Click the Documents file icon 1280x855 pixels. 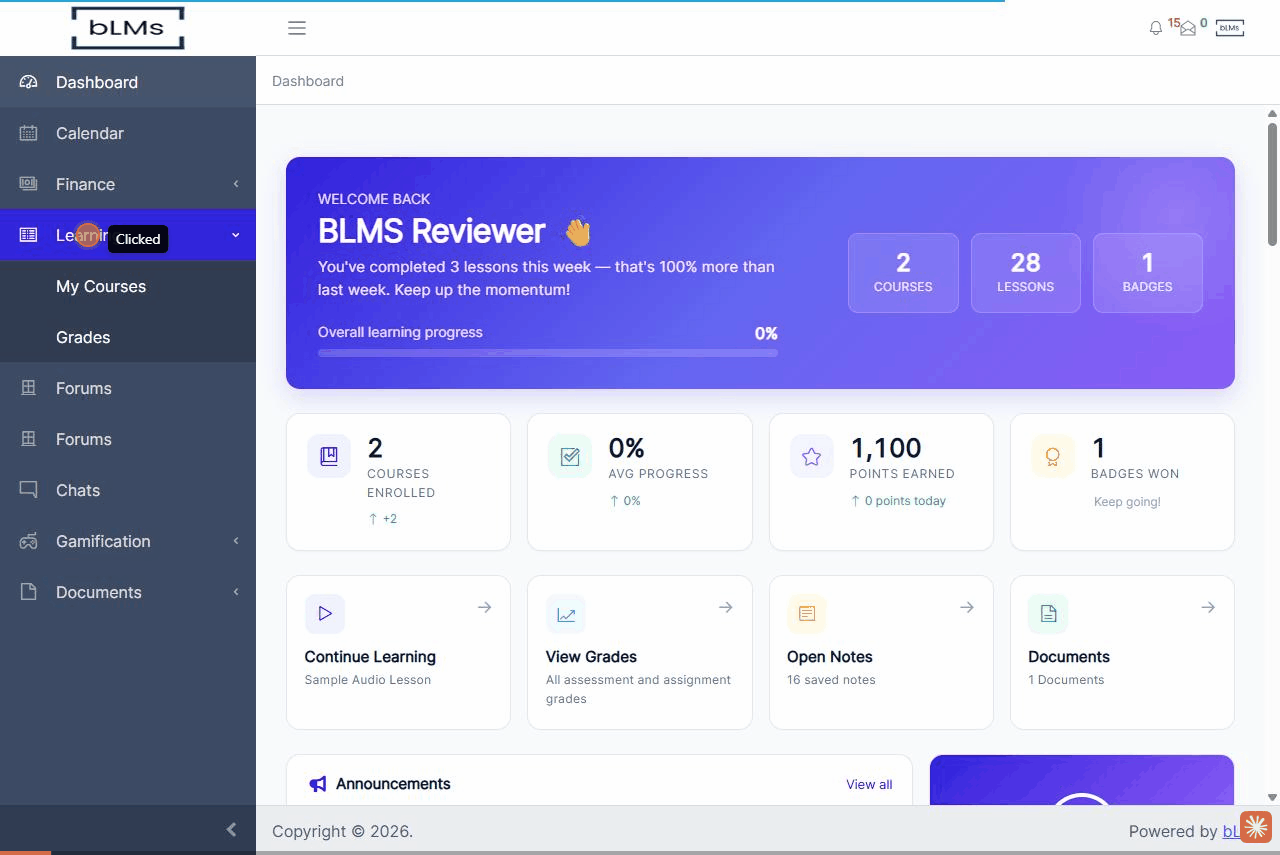point(28,592)
